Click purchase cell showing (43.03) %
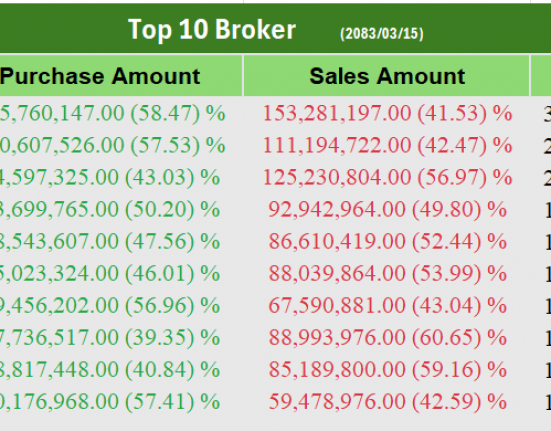 pyautogui.click(x=110, y=177)
